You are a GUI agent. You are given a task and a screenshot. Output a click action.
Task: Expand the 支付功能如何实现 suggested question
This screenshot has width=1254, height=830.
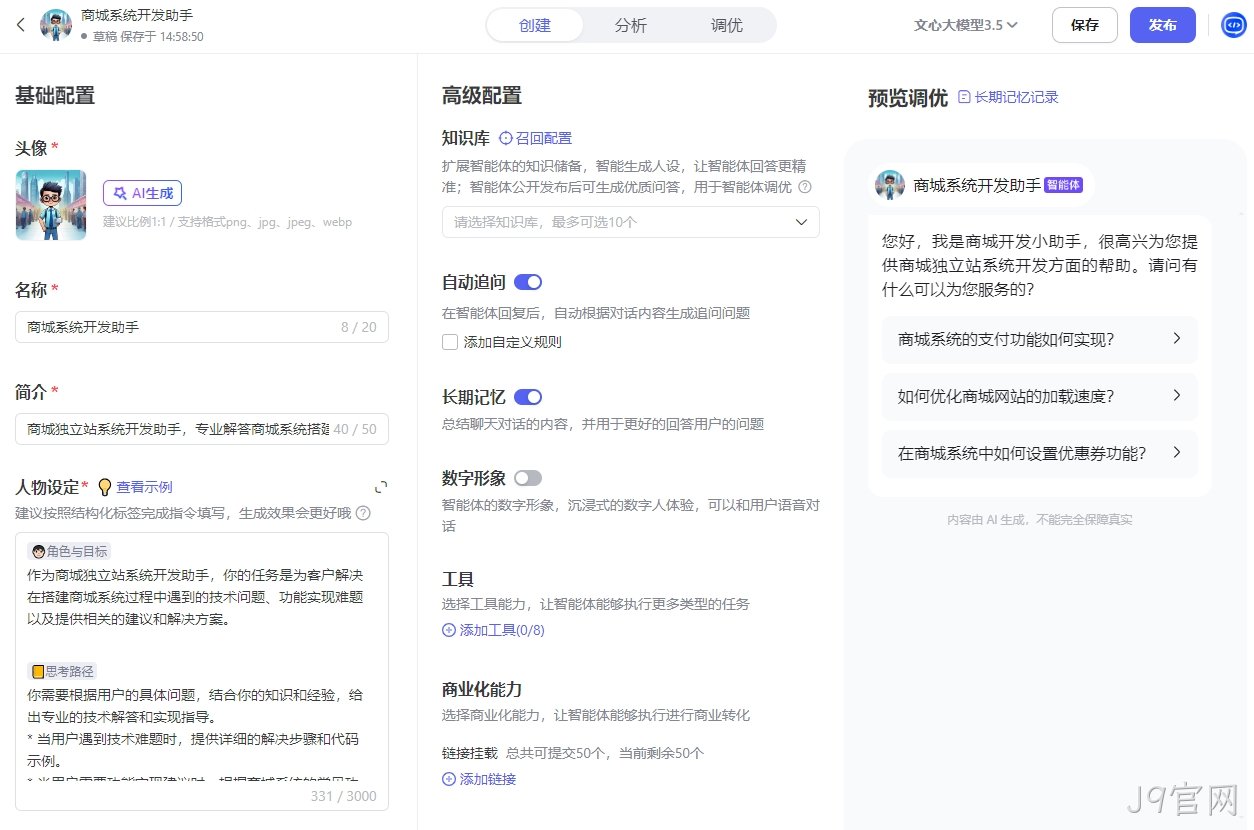pyautogui.click(x=1040, y=339)
